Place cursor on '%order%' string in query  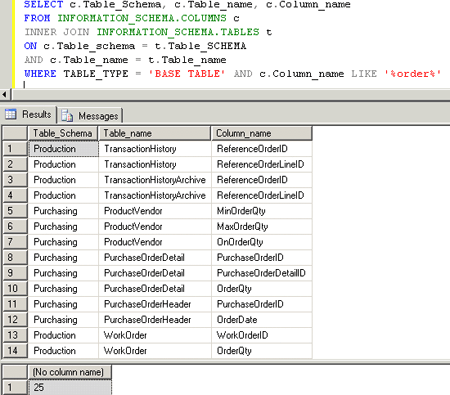coord(413,73)
